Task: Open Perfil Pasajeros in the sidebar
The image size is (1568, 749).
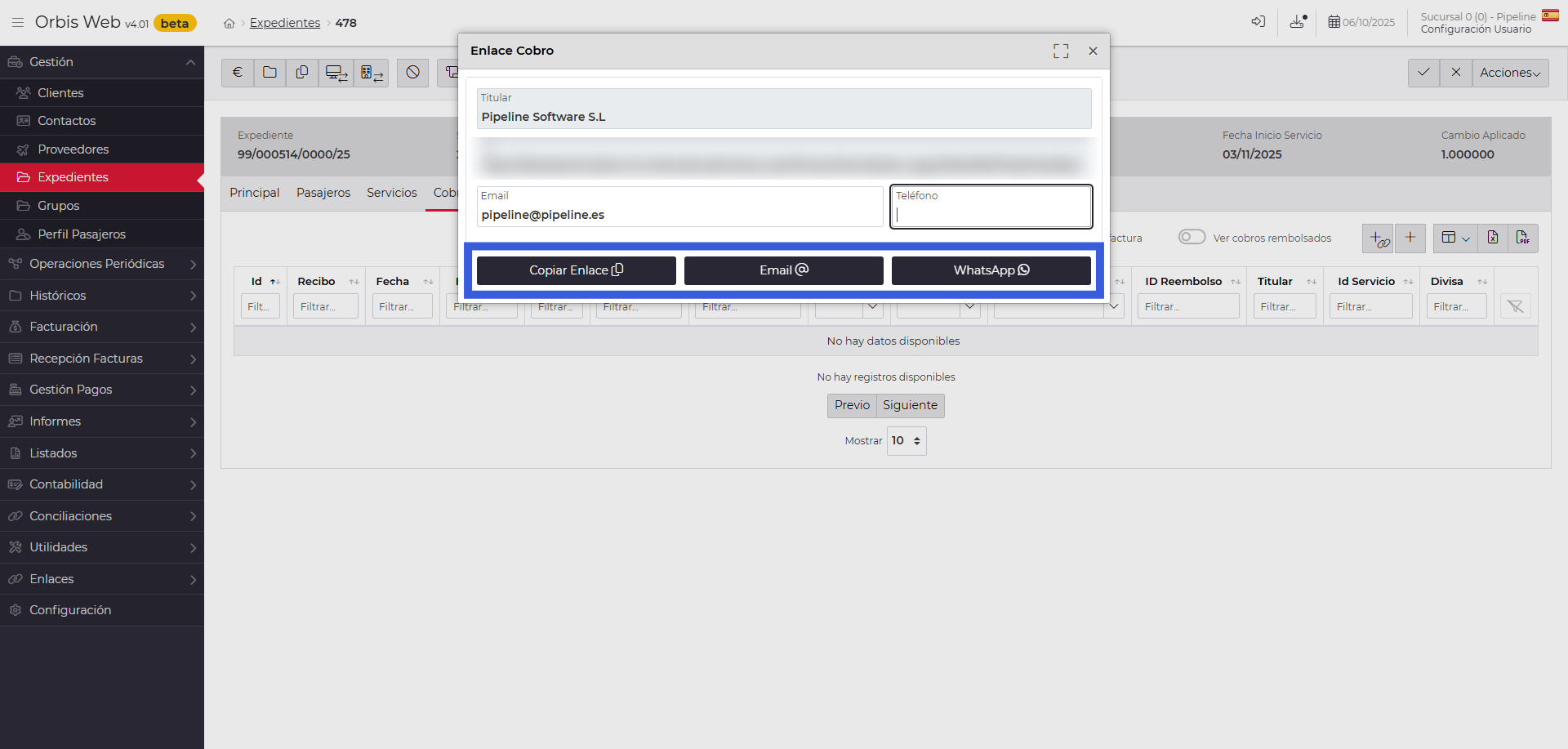Action: click(102, 234)
